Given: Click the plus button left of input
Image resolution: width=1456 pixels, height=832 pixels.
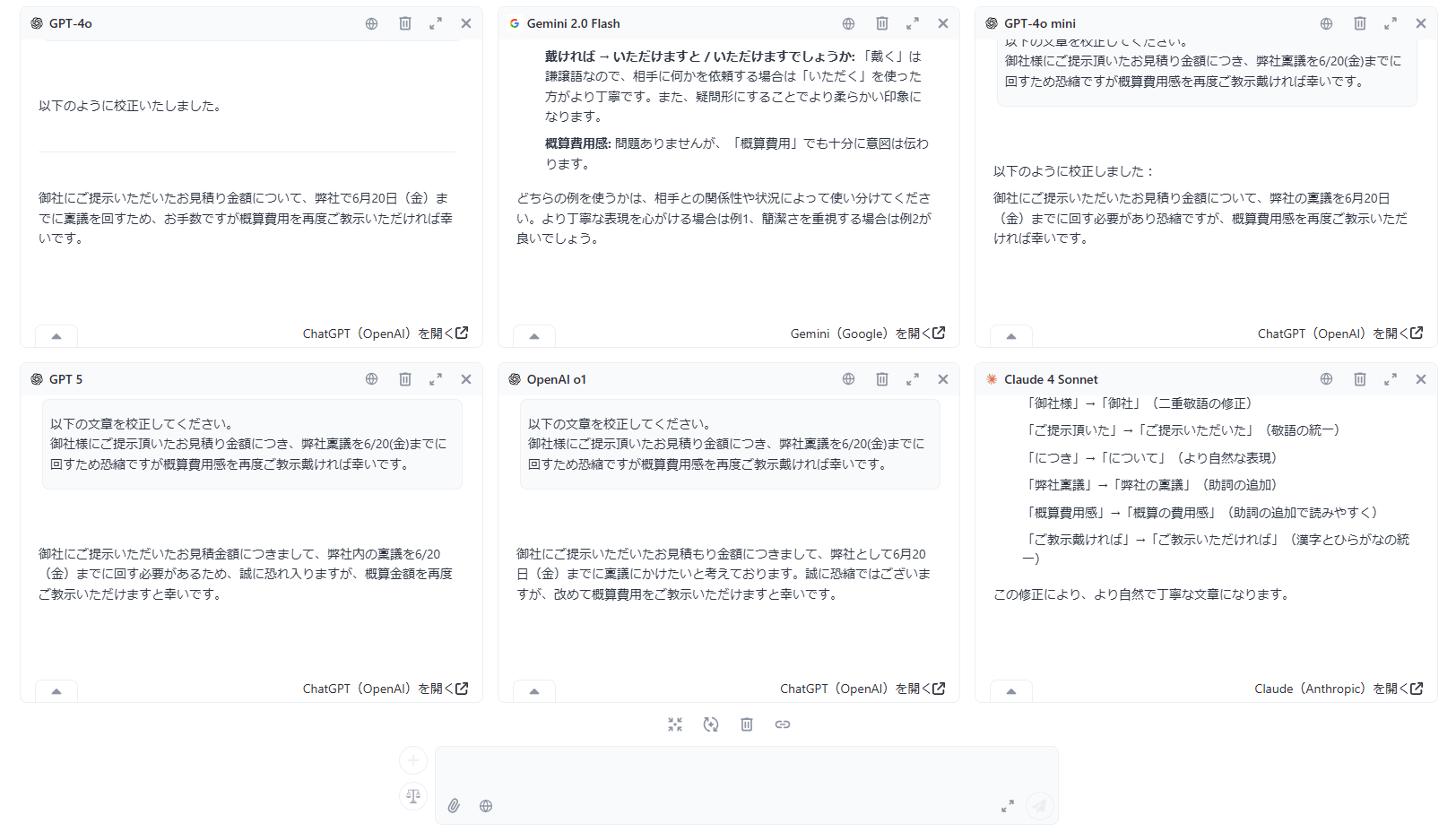Looking at the screenshot, I should point(413,760).
